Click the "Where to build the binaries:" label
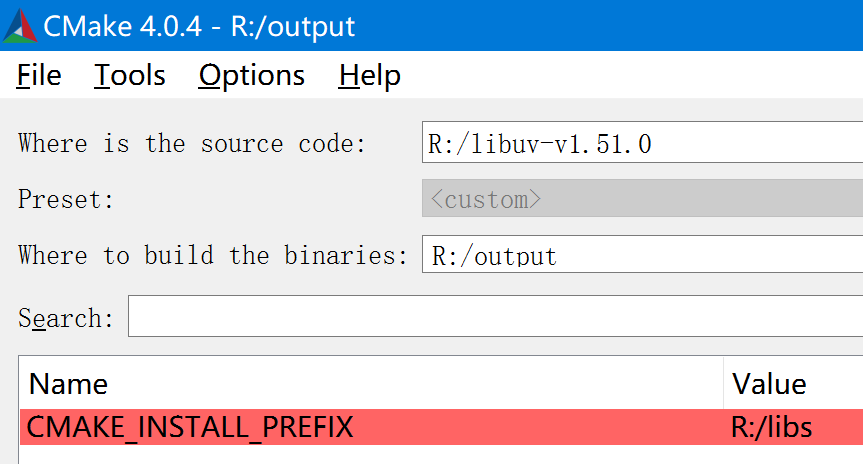The width and height of the screenshot is (863, 464). click(x=213, y=256)
